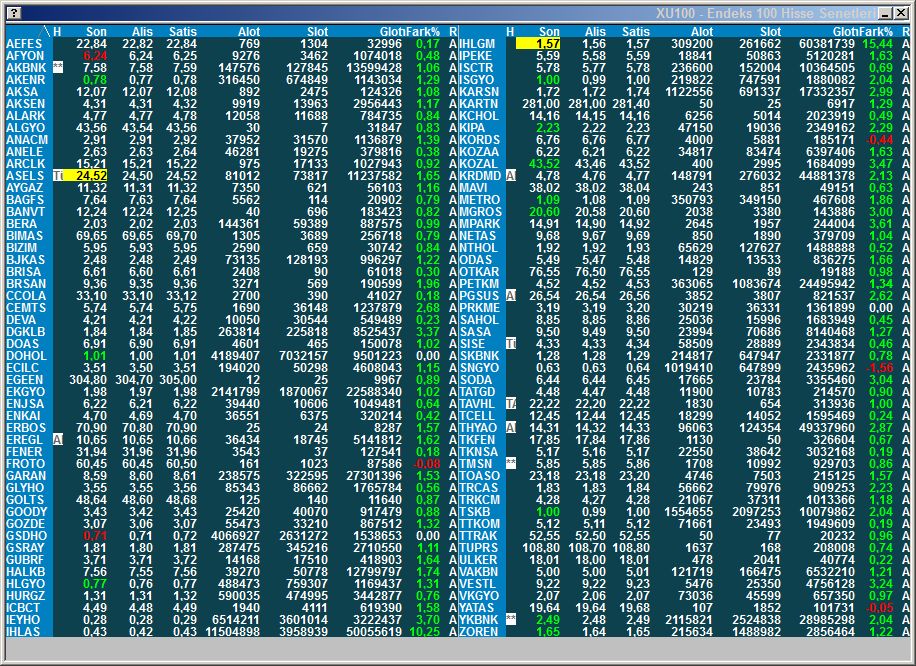
Task: Click the H column header in right-hand table
Action: 510,32
